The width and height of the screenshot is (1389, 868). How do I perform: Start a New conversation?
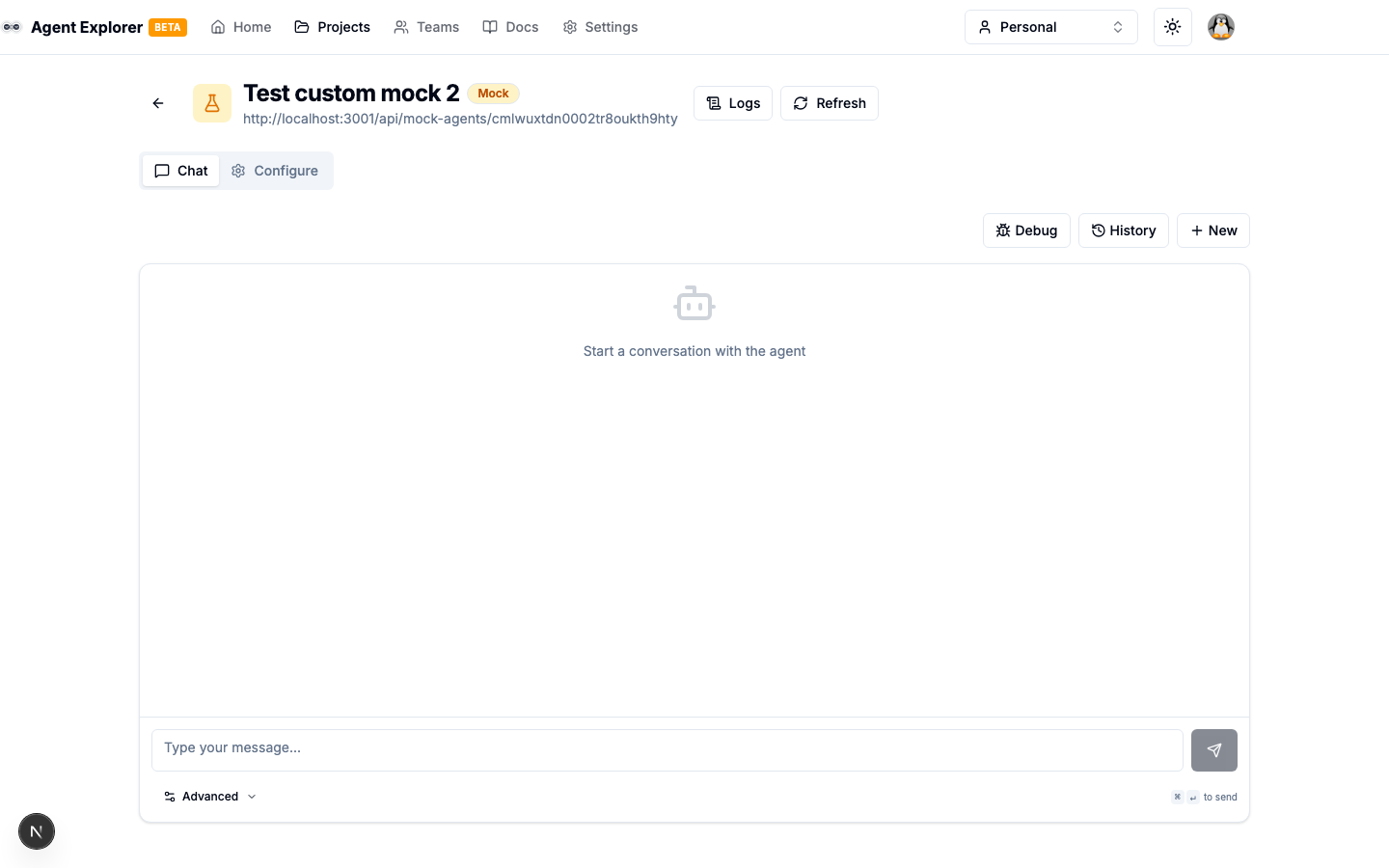pyautogui.click(x=1212, y=231)
